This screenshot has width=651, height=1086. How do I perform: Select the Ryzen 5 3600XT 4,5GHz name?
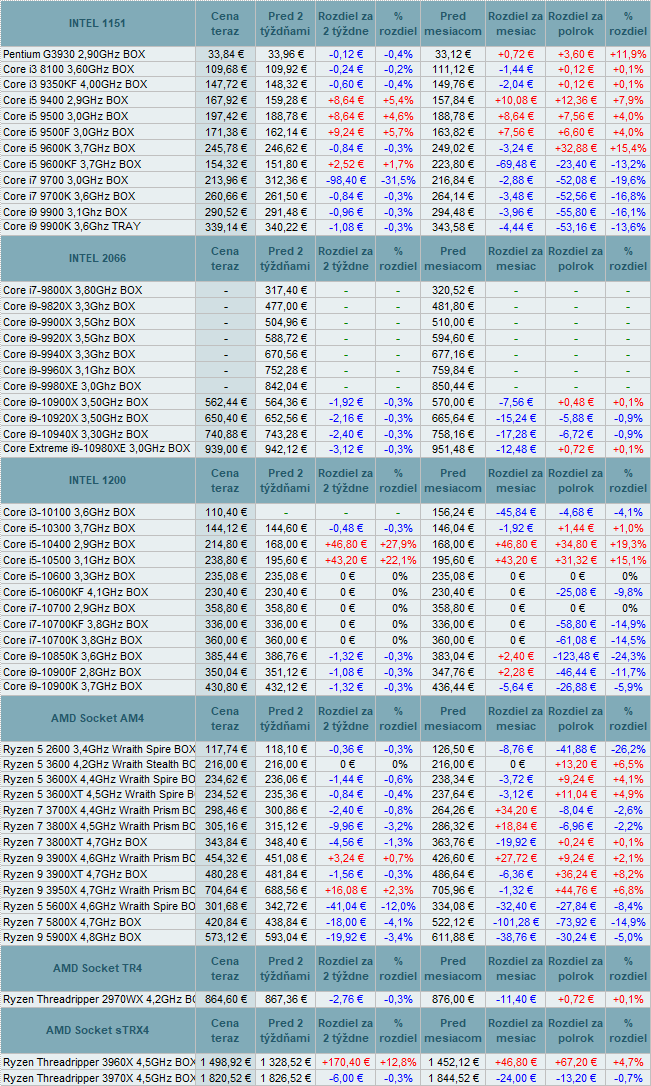pyautogui.click(x=99, y=794)
